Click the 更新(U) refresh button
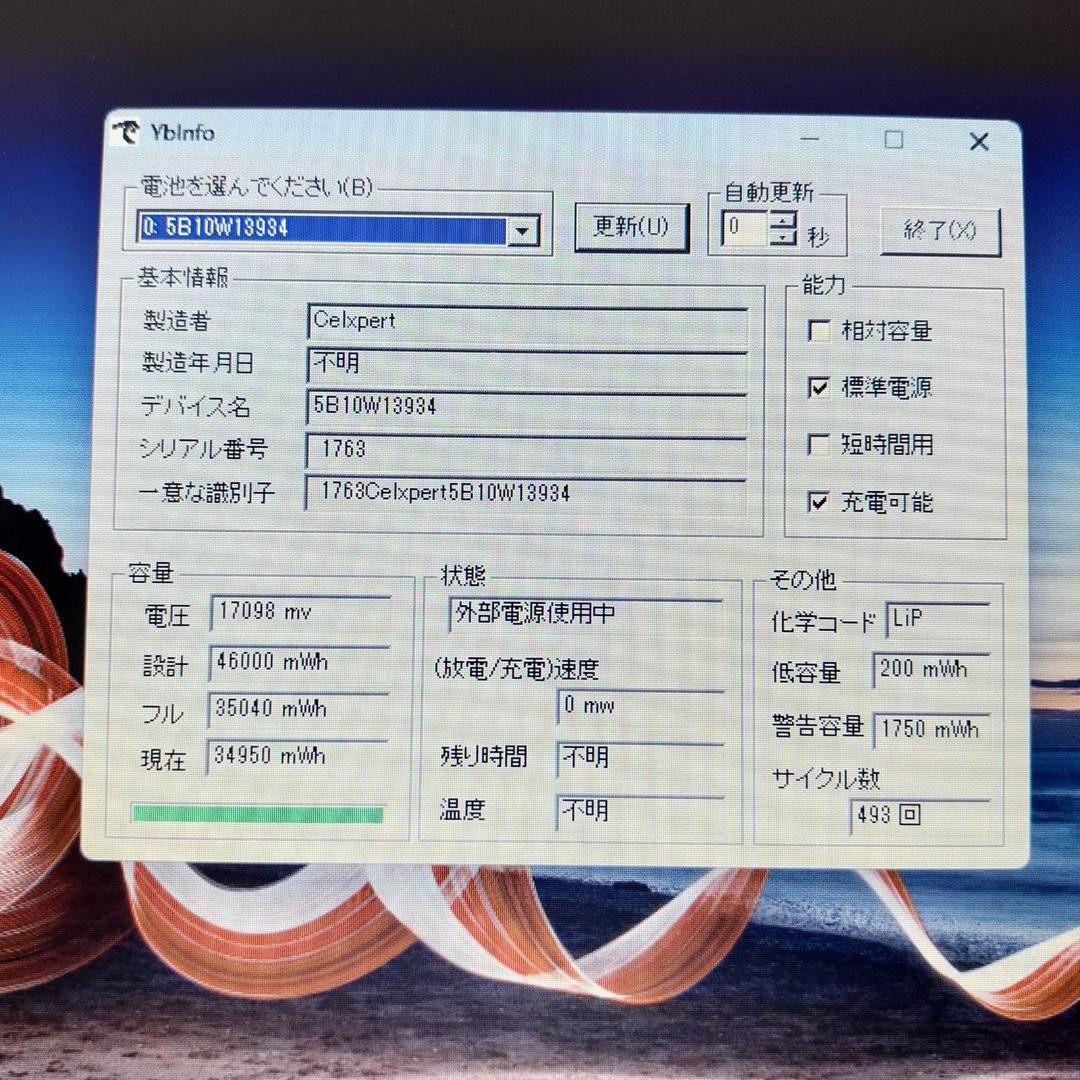Viewport: 1080px width, 1080px height. pos(632,227)
